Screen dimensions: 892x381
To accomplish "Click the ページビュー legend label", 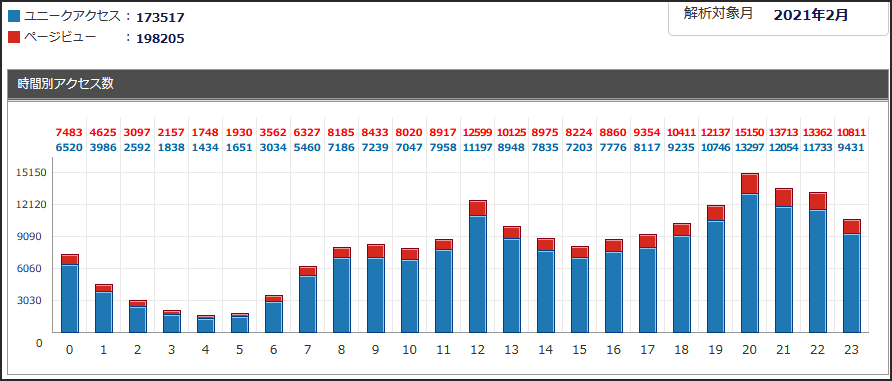I will tap(60, 38).
